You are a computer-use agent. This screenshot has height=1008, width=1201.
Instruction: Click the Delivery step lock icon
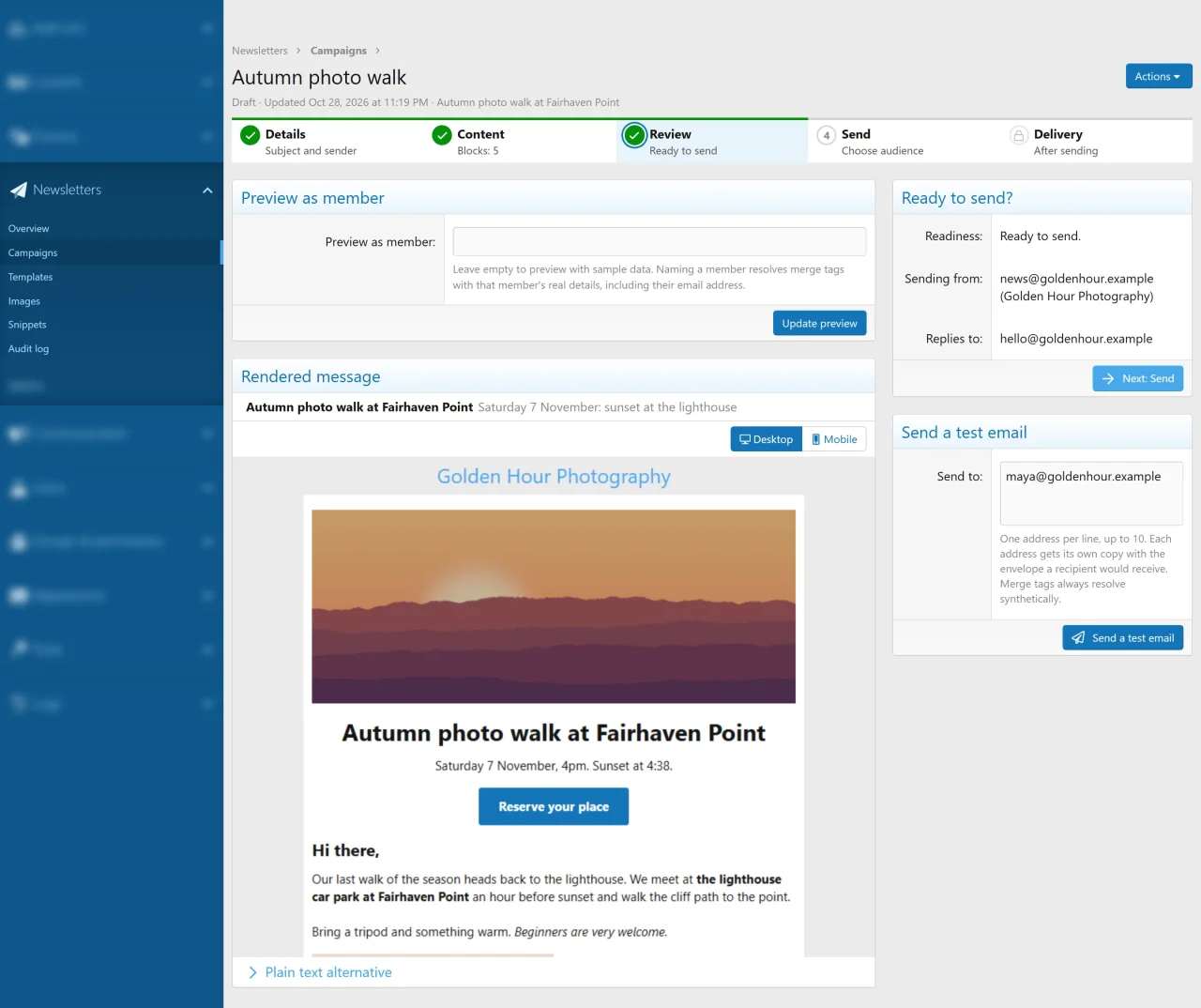(1019, 135)
